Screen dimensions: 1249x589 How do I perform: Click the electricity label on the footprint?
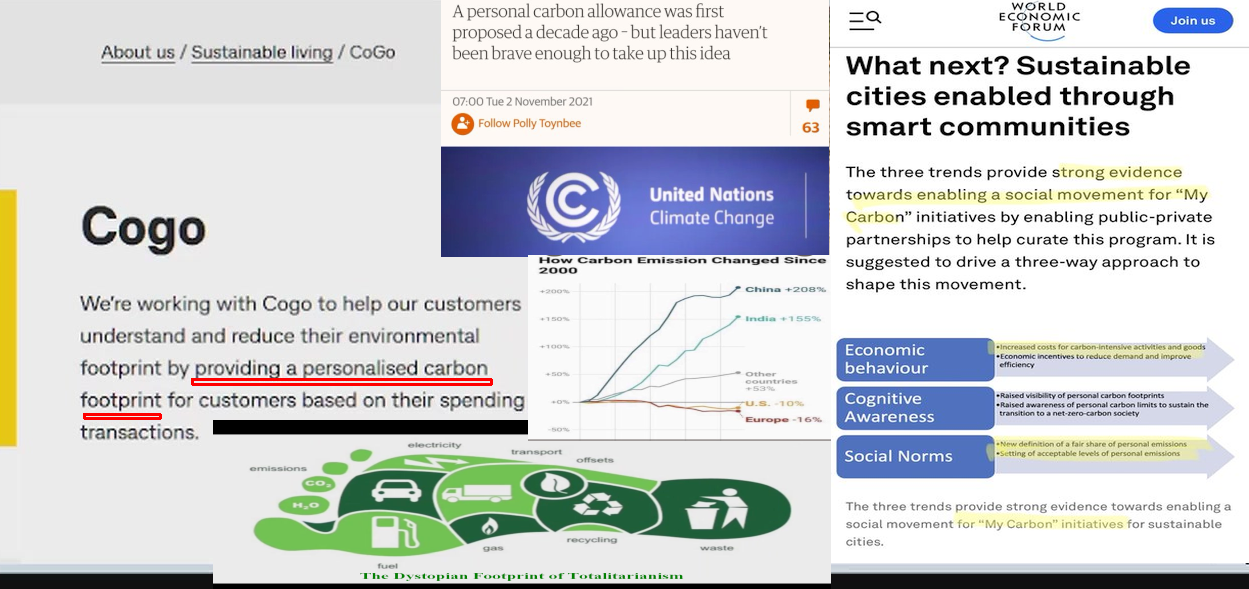[x=435, y=445]
